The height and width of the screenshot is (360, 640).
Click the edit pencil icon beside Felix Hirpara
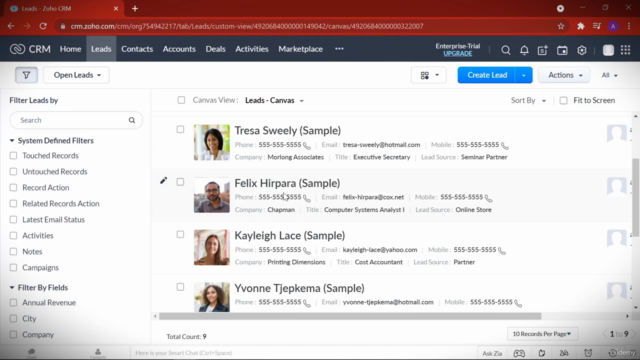[x=163, y=180]
